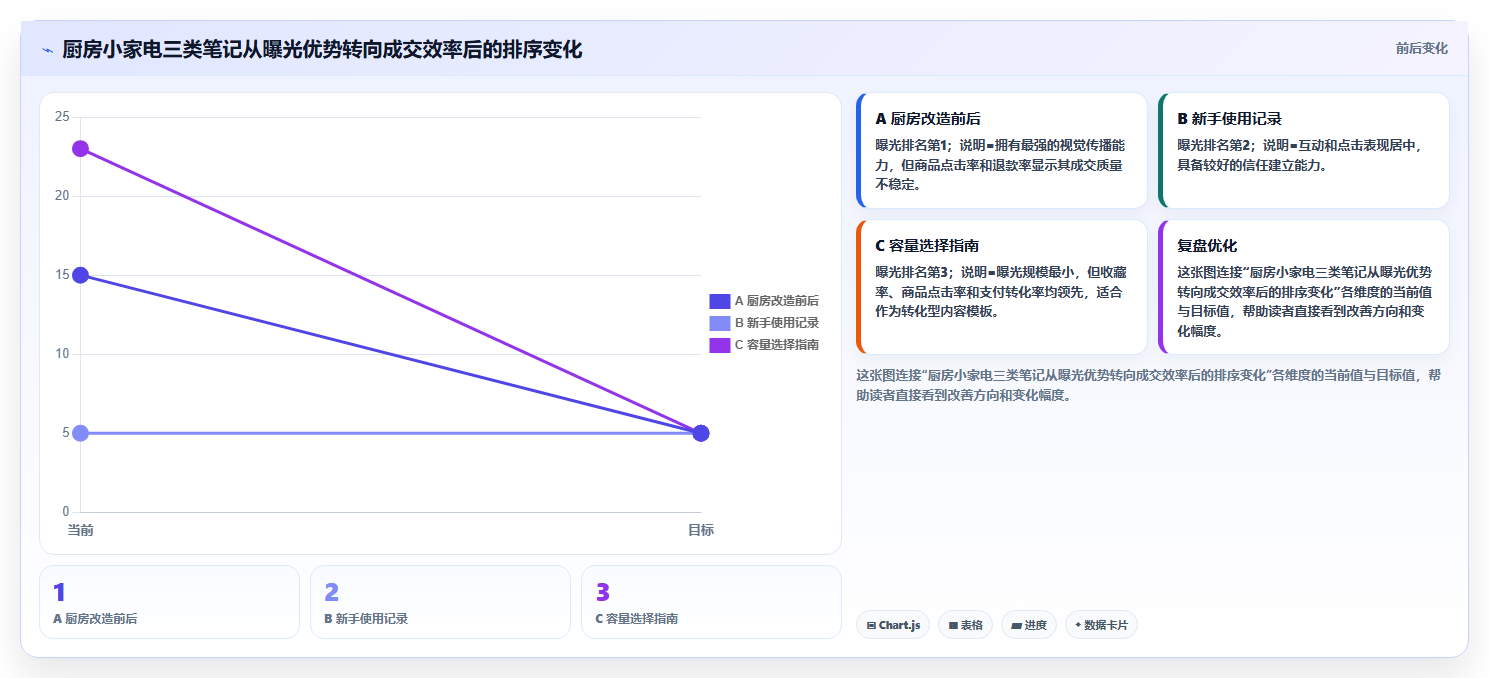Toggle legend swatch for C 容量选择指南

(720, 345)
